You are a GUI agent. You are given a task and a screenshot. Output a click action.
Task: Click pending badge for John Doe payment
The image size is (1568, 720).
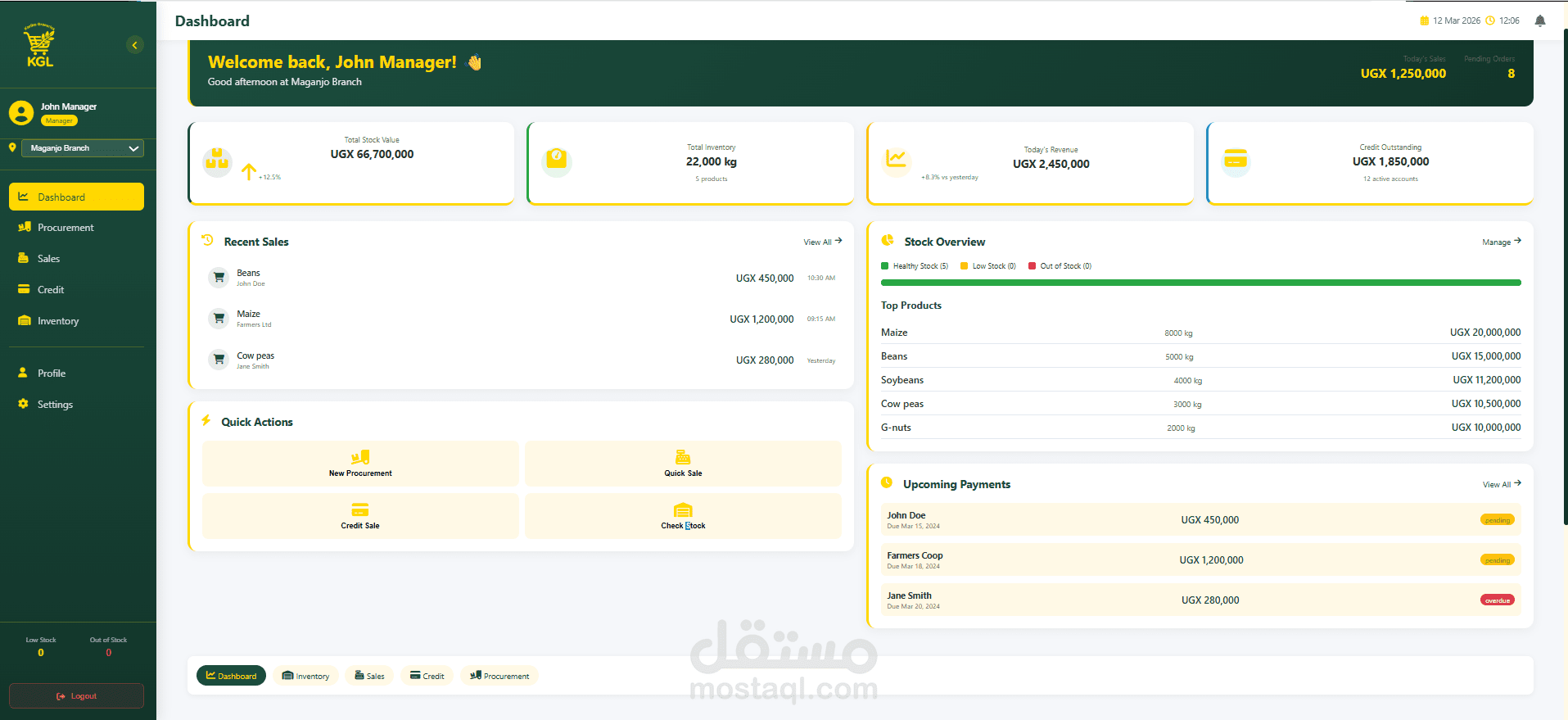tap(1497, 520)
